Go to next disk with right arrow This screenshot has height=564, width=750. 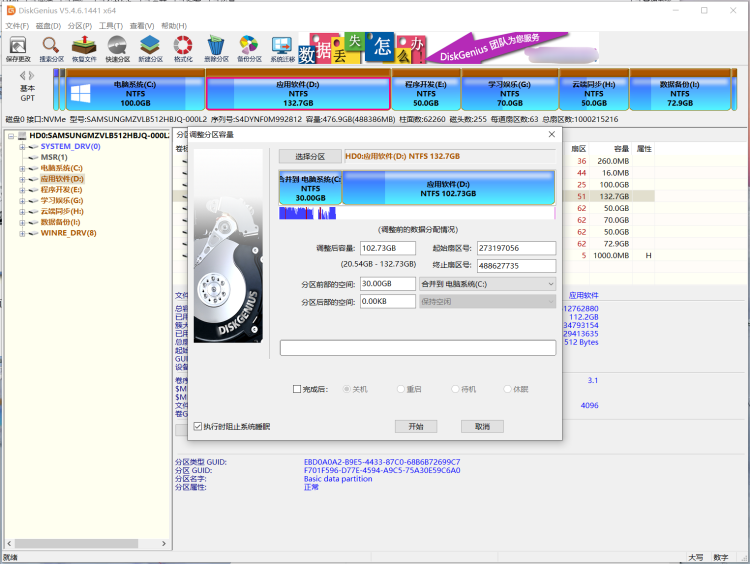pyautogui.click(x=31, y=76)
